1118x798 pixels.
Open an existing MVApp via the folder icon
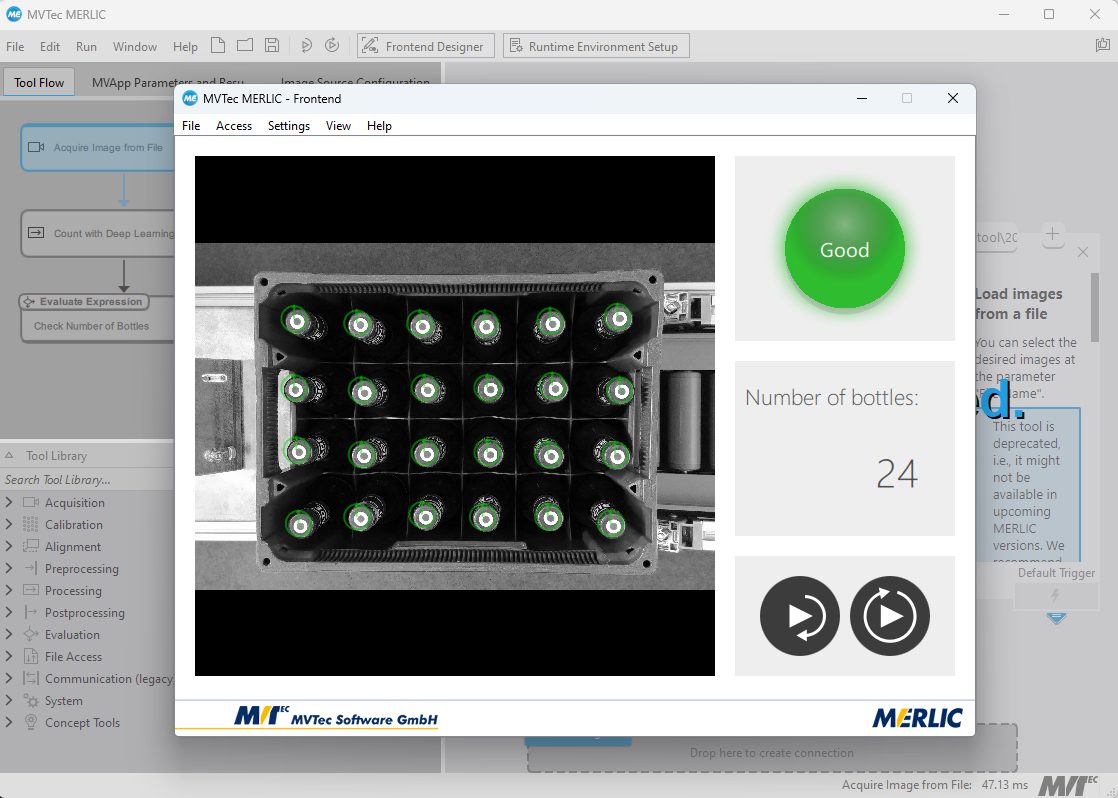245,45
